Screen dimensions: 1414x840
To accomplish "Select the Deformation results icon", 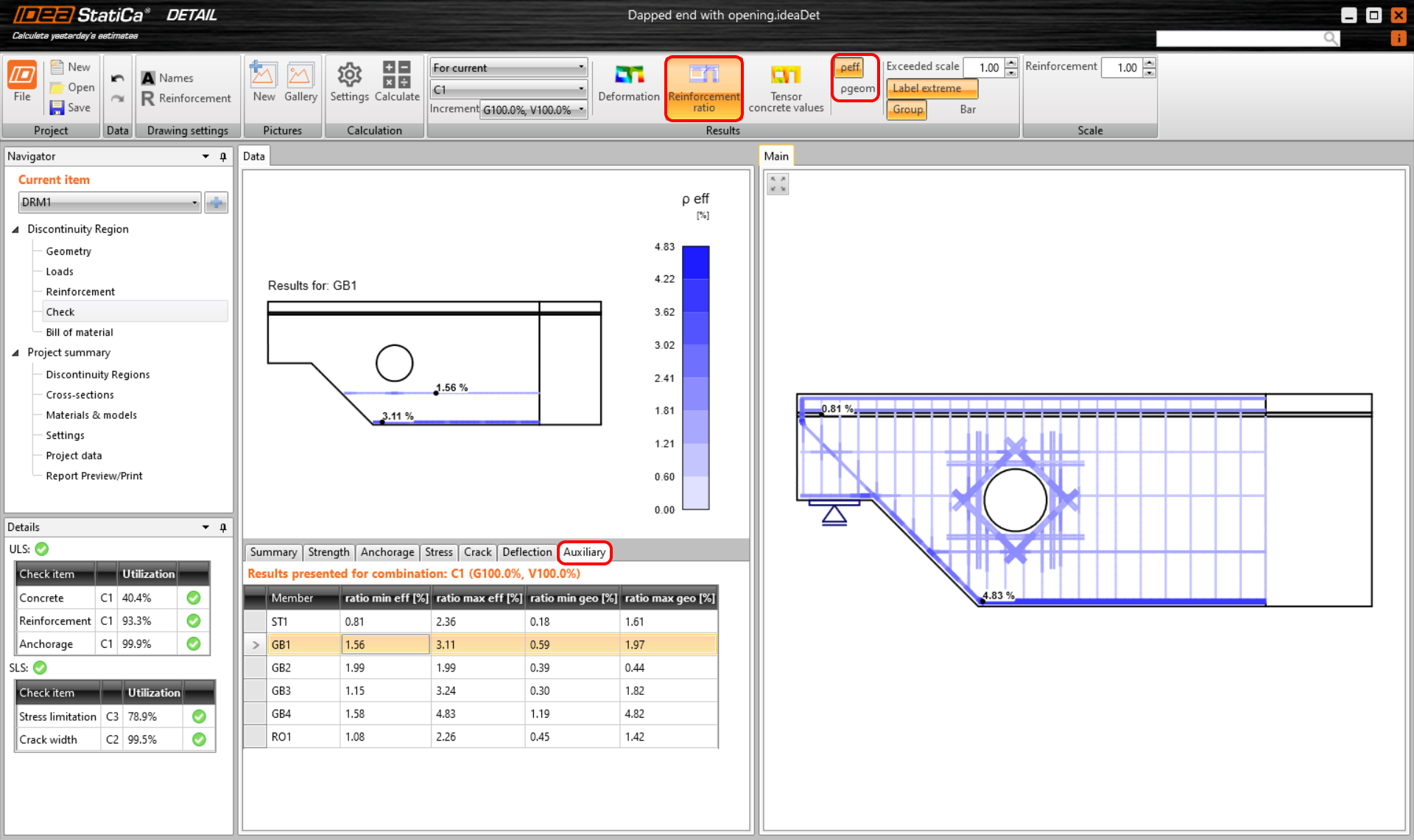I will point(629,81).
